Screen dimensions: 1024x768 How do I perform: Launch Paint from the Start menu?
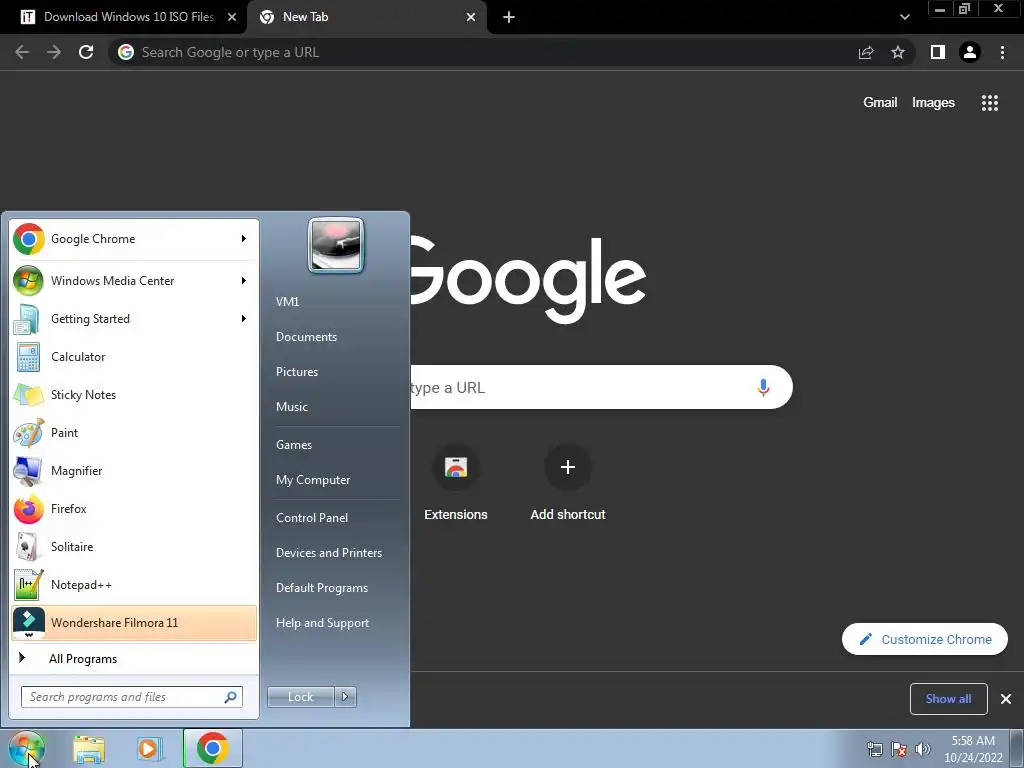(134, 432)
